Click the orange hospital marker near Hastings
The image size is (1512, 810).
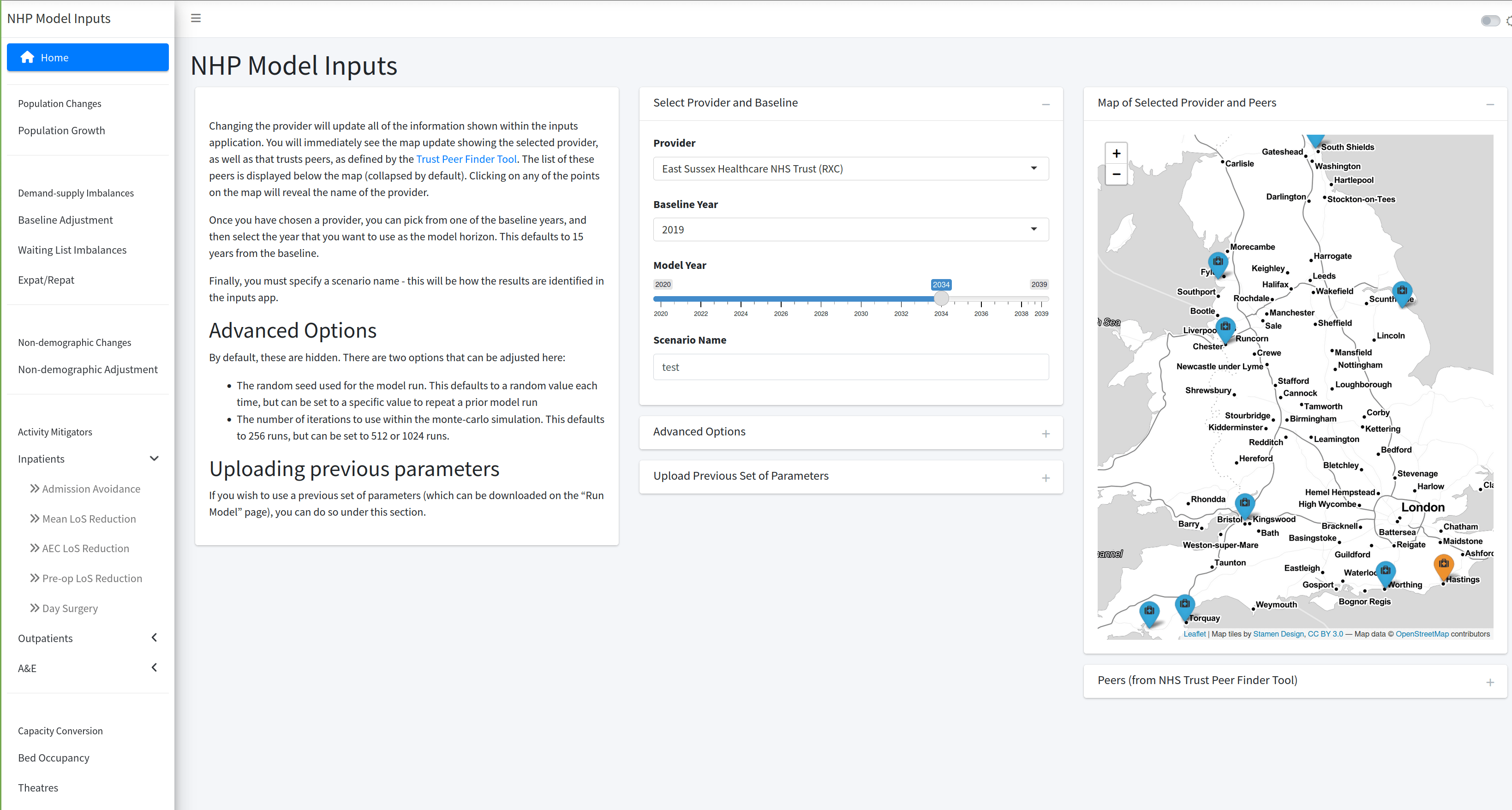(1443, 565)
